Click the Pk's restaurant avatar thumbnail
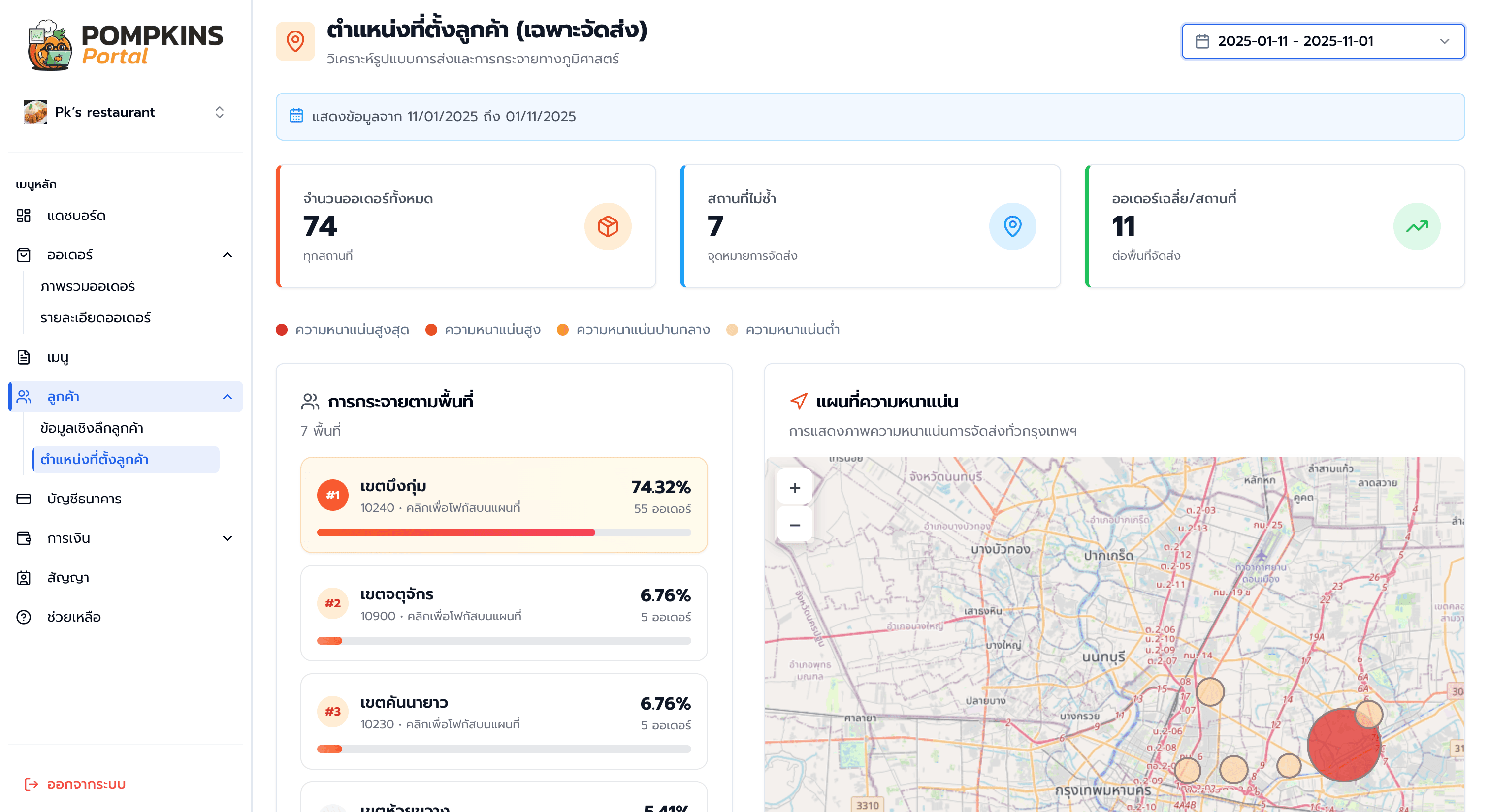Image resolution: width=1489 pixels, height=812 pixels. point(35,112)
